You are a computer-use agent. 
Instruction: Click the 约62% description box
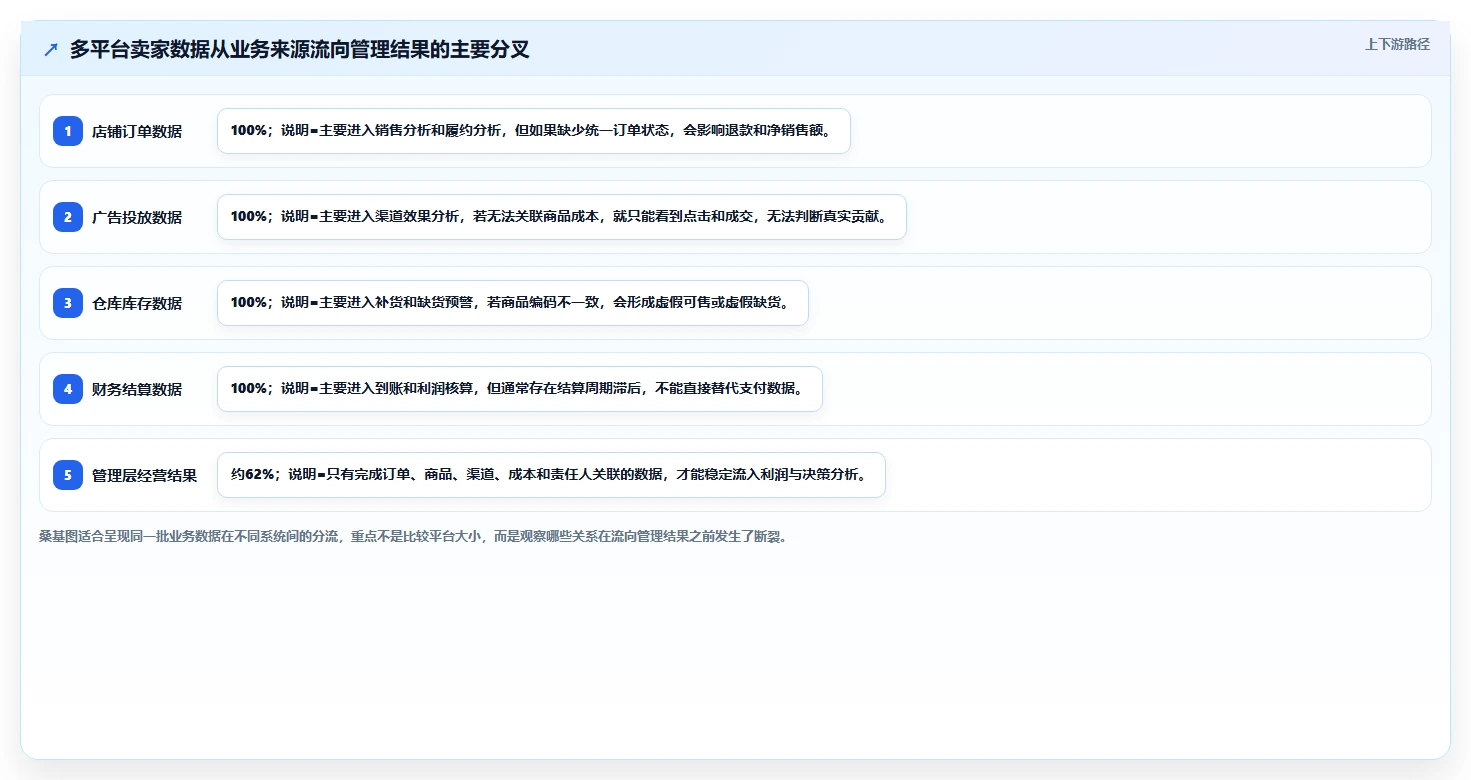click(x=551, y=475)
